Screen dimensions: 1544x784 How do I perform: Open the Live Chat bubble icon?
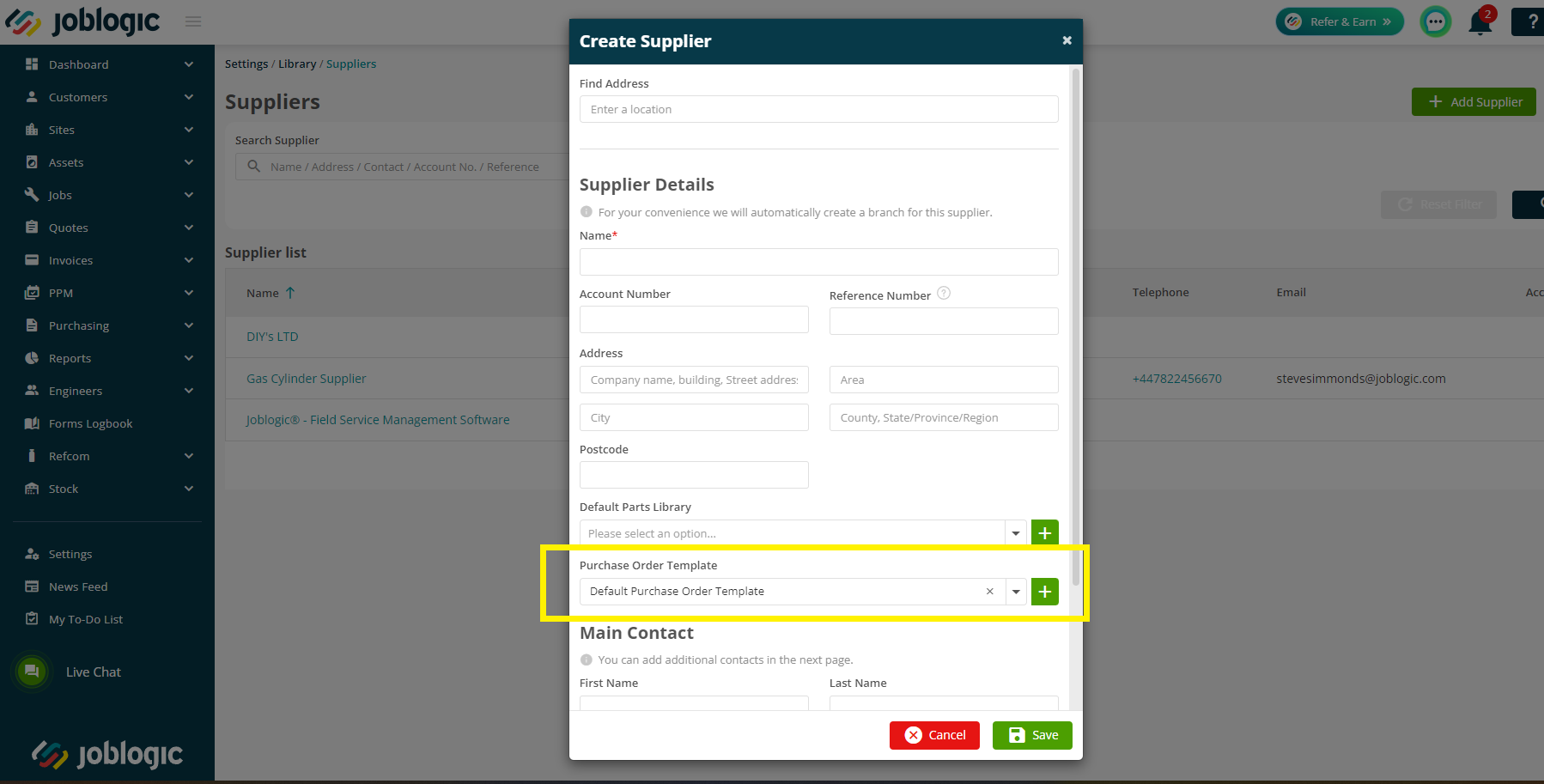pos(32,672)
